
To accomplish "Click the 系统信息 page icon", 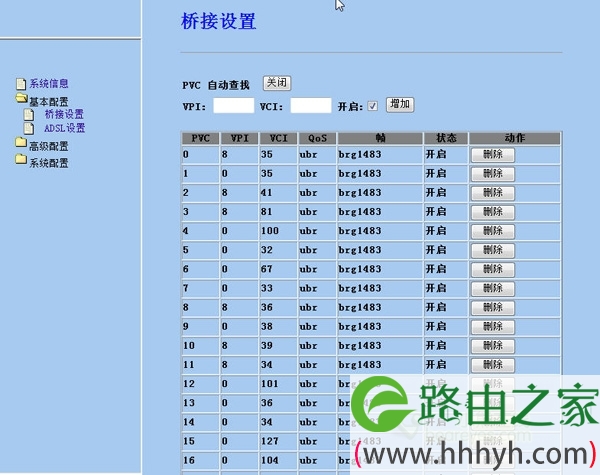I will pyautogui.click(x=21, y=84).
